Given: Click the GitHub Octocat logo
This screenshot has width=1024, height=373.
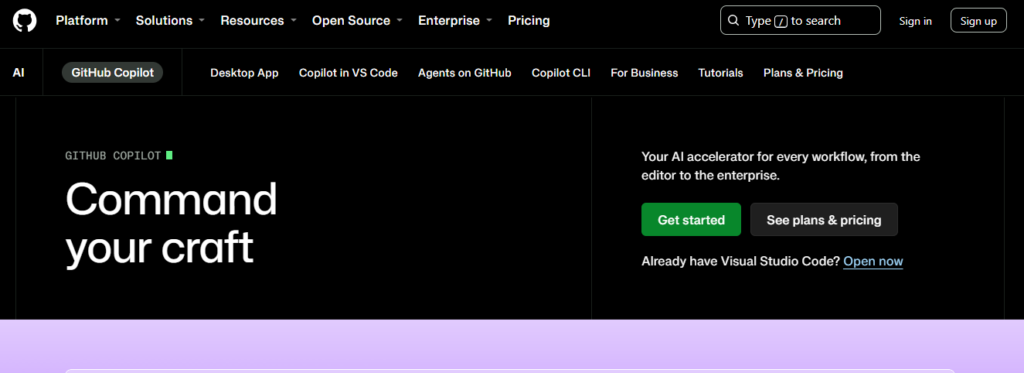Looking at the screenshot, I should (x=25, y=20).
